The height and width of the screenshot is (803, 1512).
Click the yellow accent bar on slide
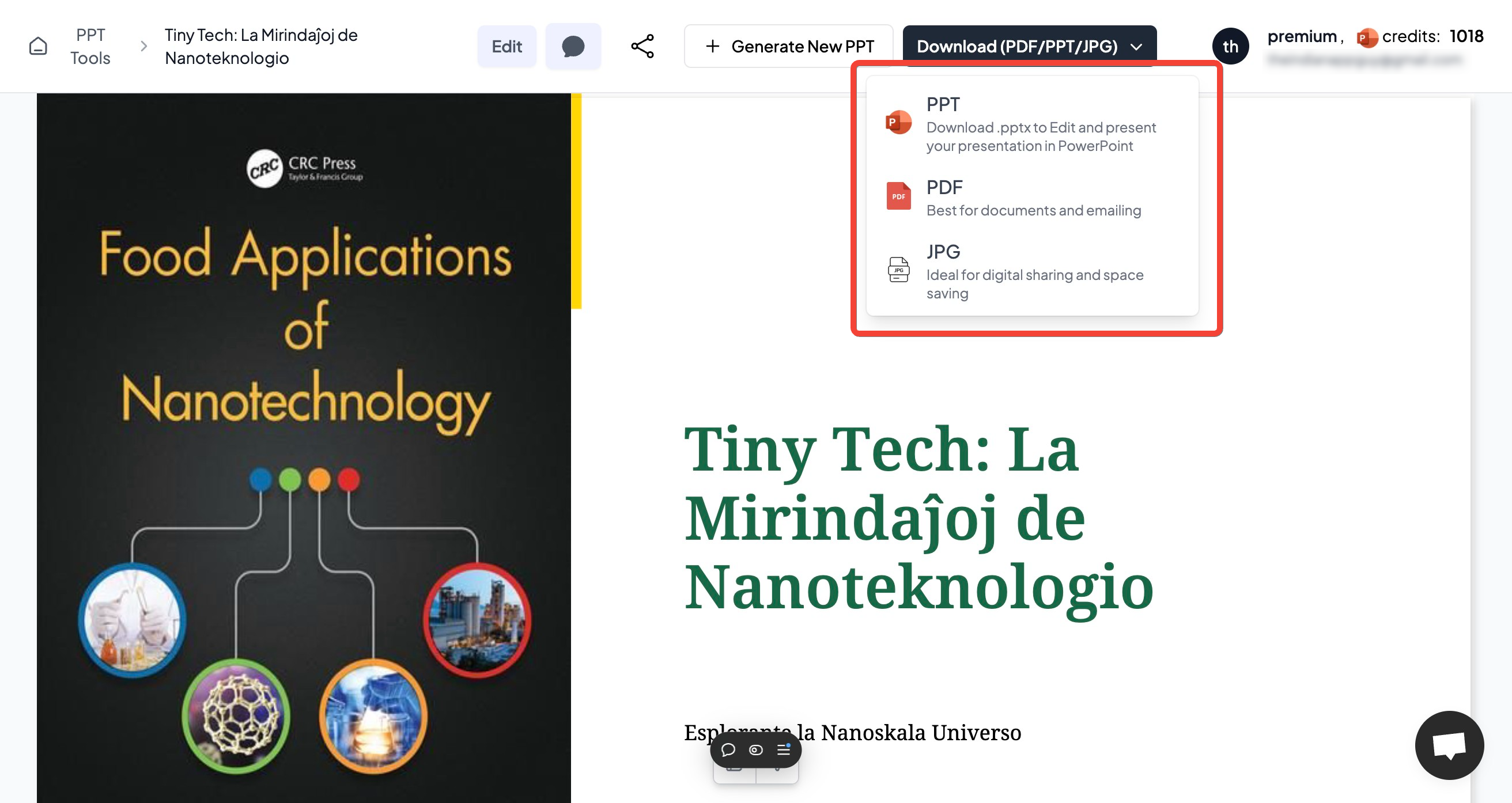pyautogui.click(x=576, y=200)
